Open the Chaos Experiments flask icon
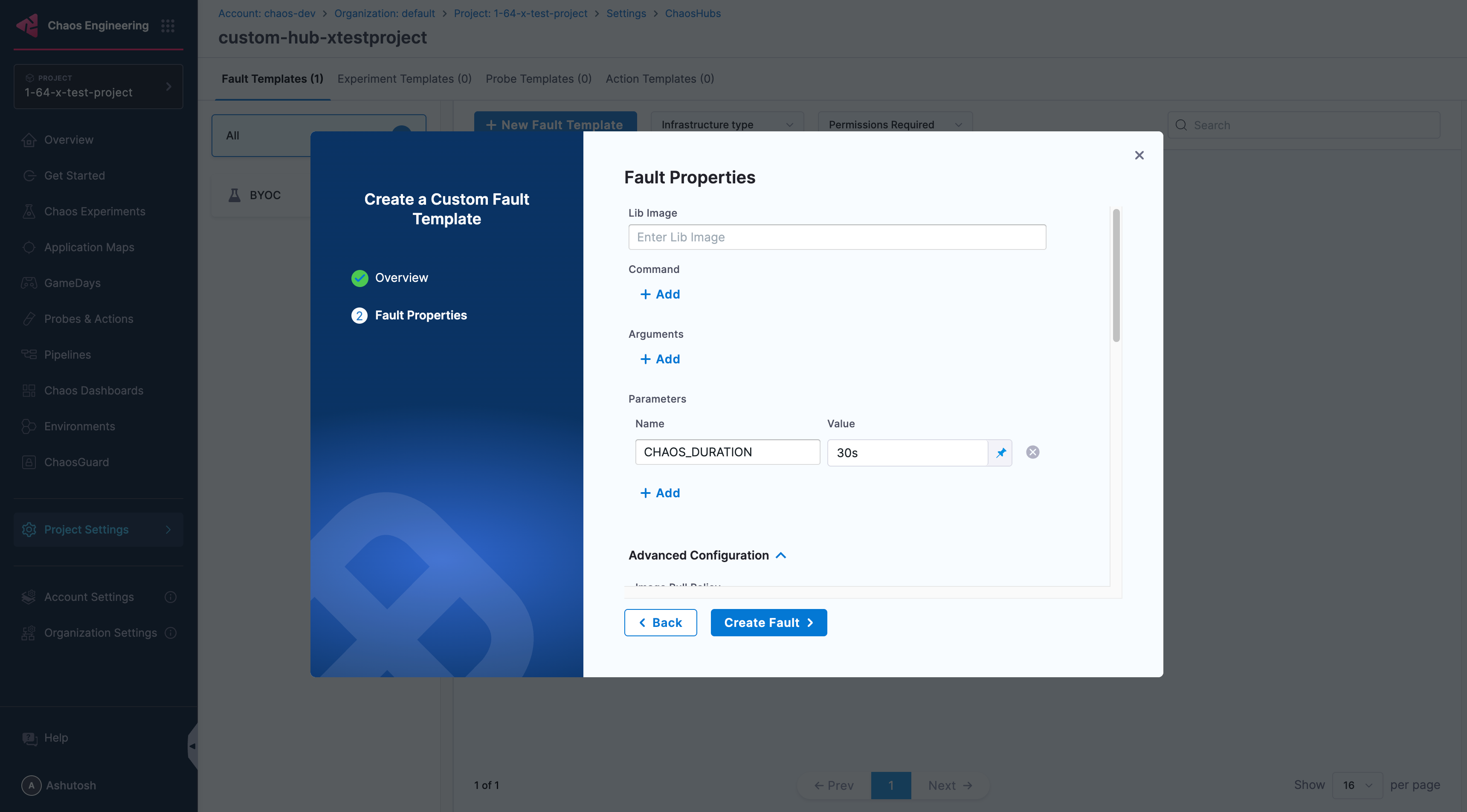1467x812 pixels. [29, 211]
